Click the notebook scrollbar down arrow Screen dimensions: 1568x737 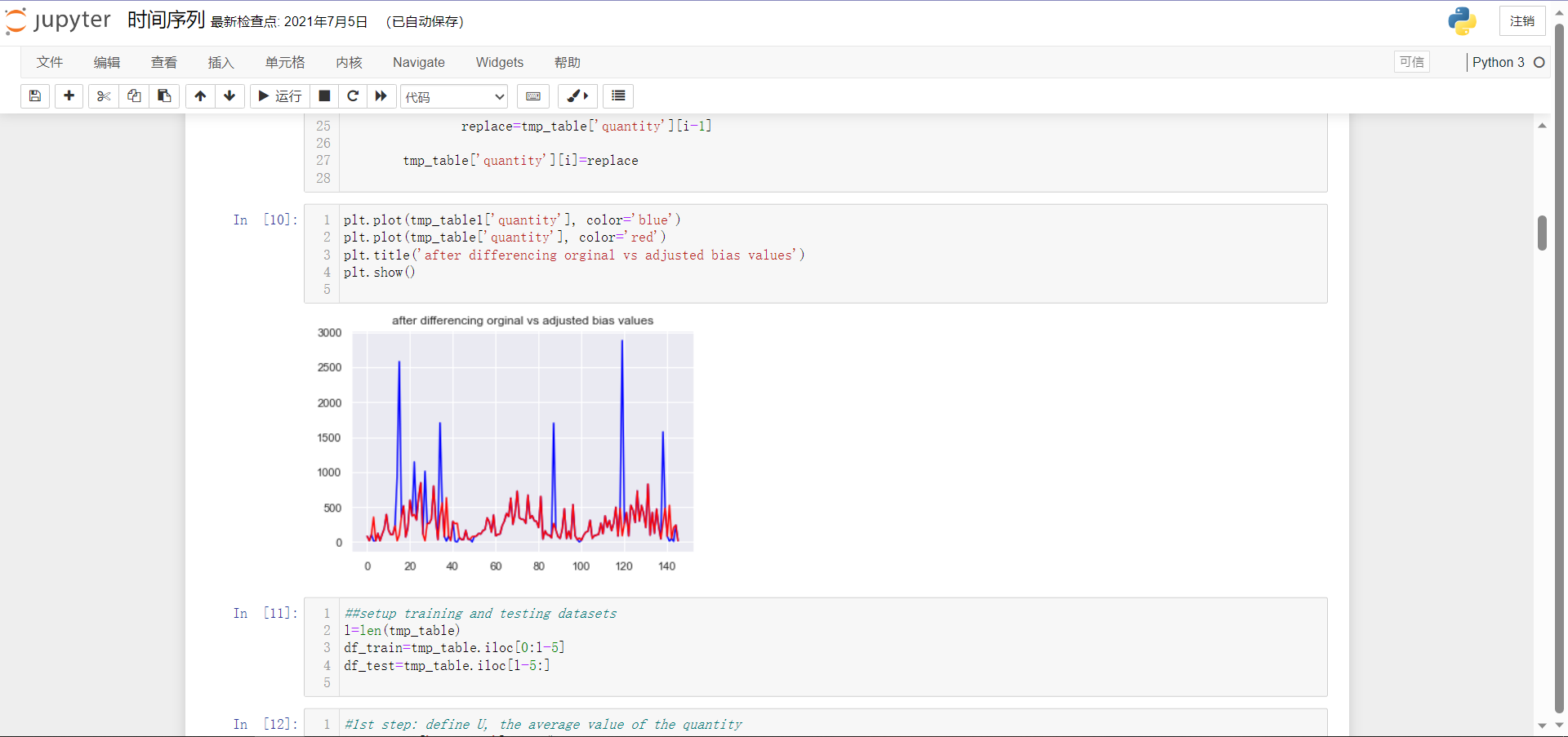pos(1542,725)
